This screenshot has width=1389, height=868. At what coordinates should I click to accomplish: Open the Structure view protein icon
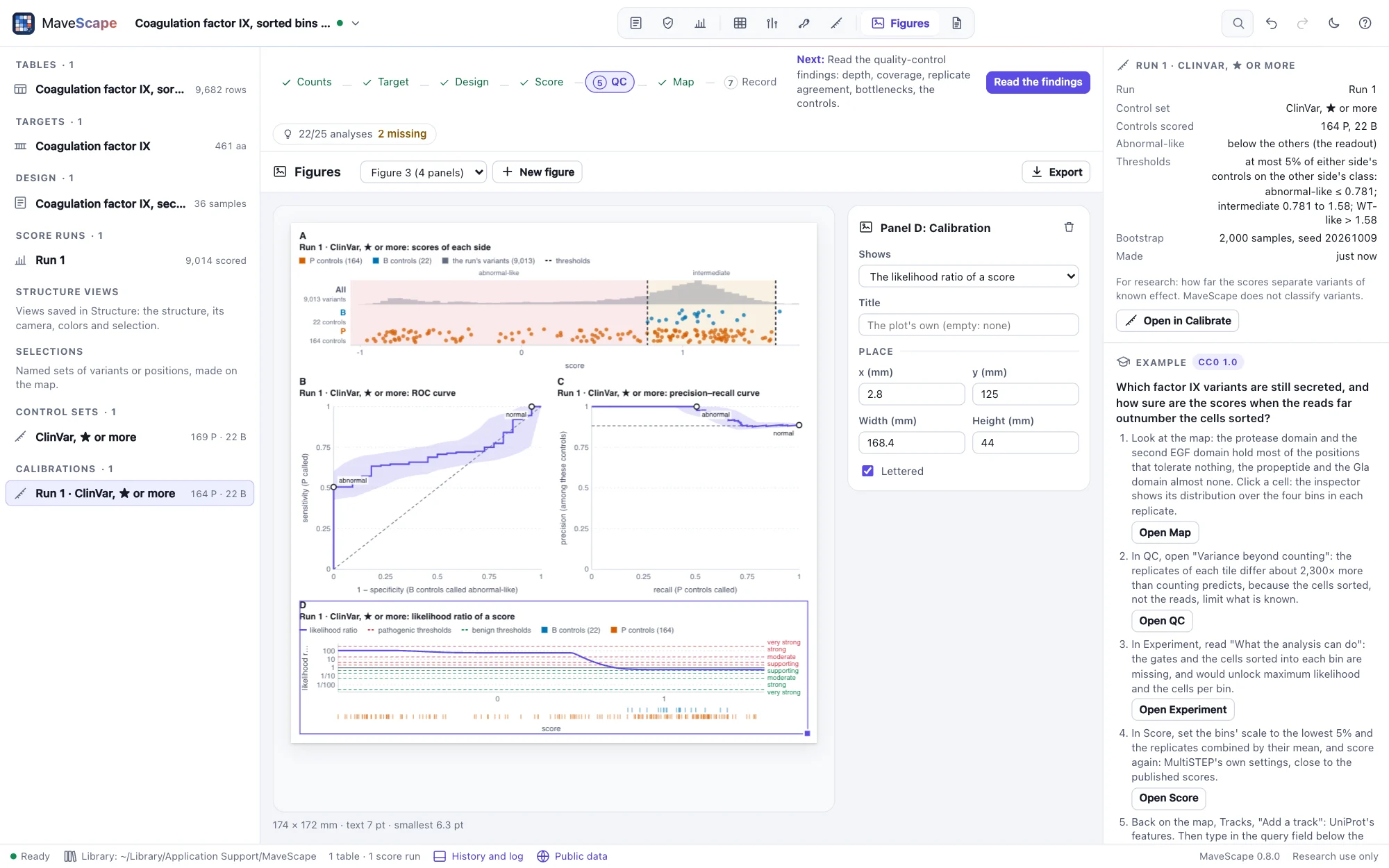tap(804, 23)
